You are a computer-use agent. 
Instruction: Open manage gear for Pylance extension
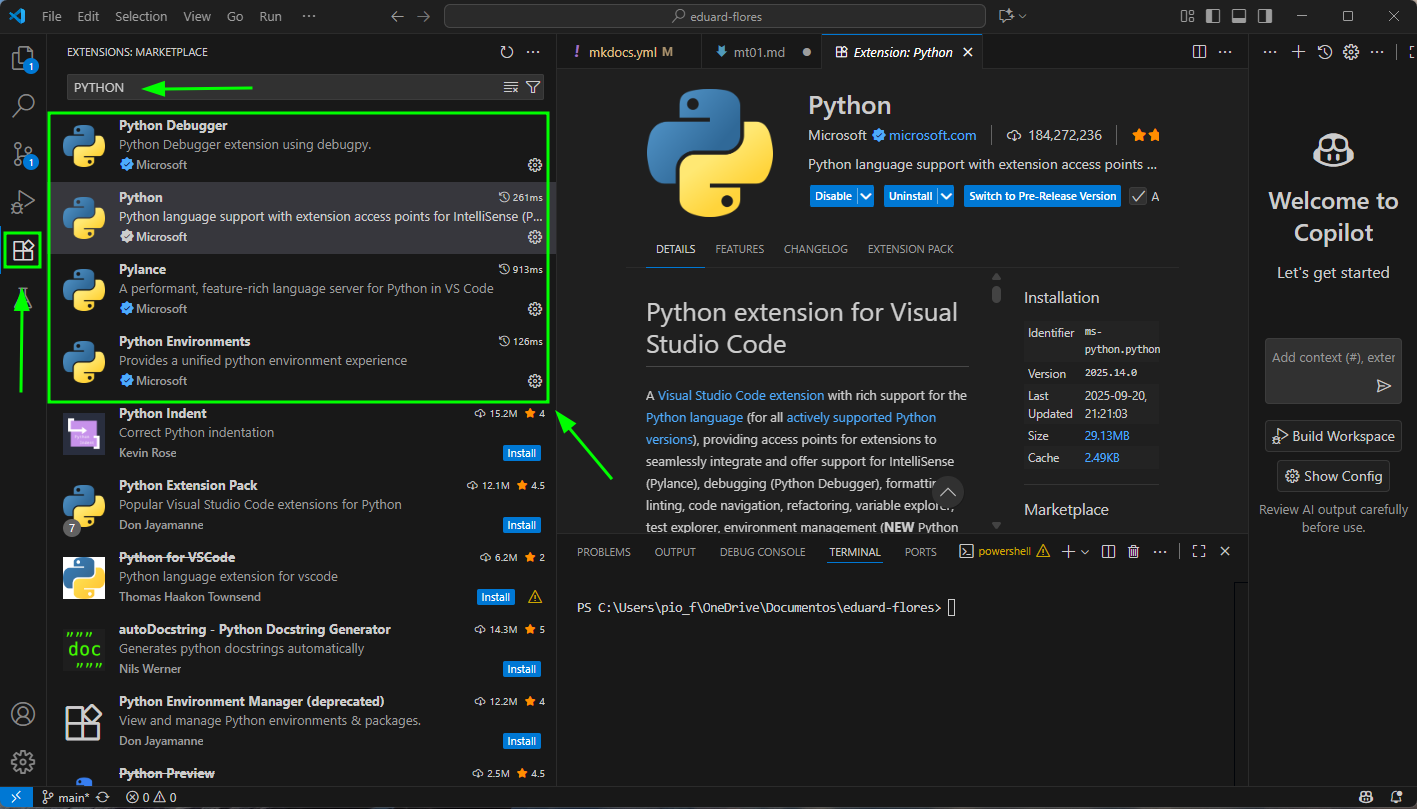(535, 309)
